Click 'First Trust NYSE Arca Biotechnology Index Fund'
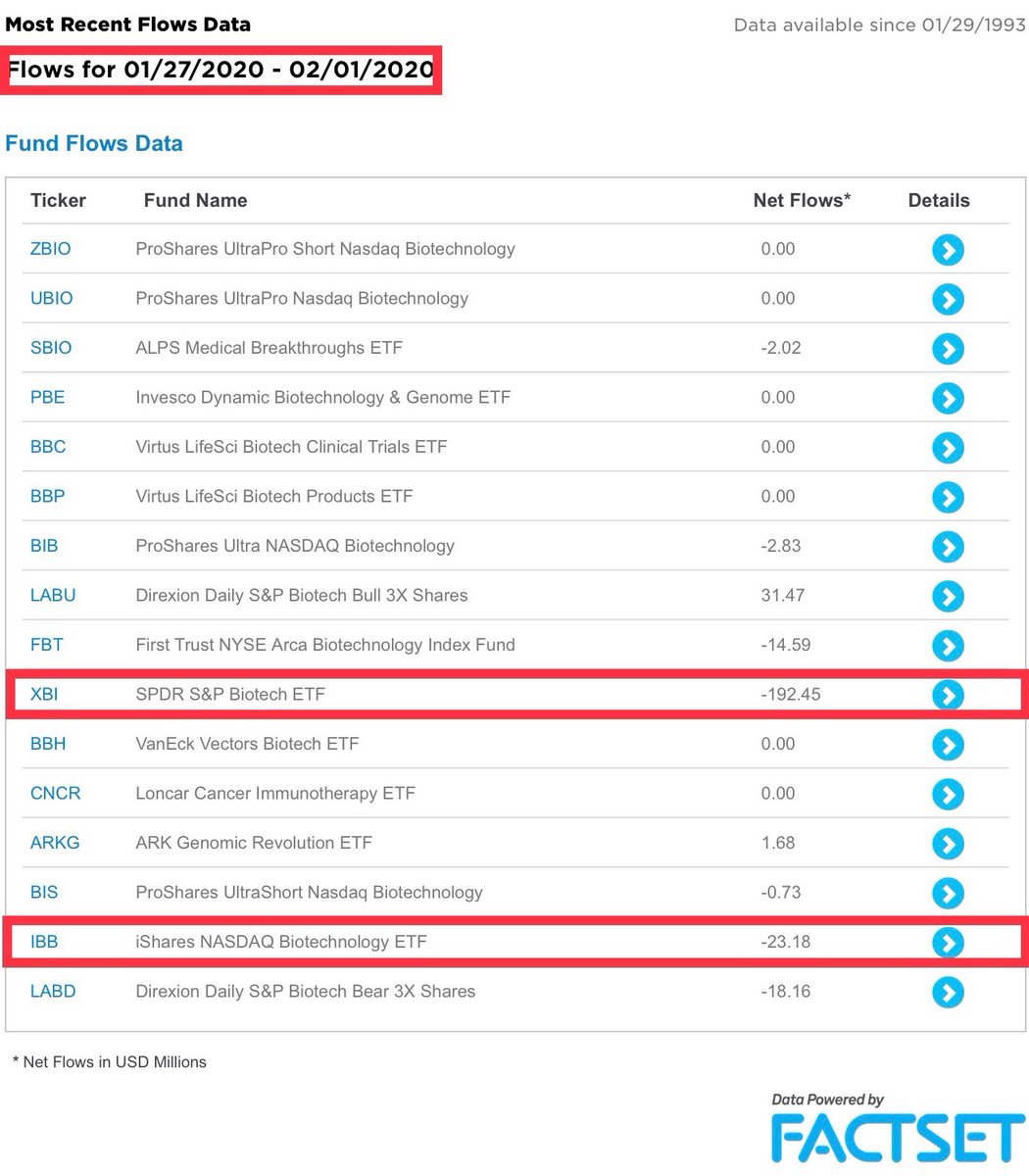Viewport: 1029px width, 1176px height. [325, 645]
